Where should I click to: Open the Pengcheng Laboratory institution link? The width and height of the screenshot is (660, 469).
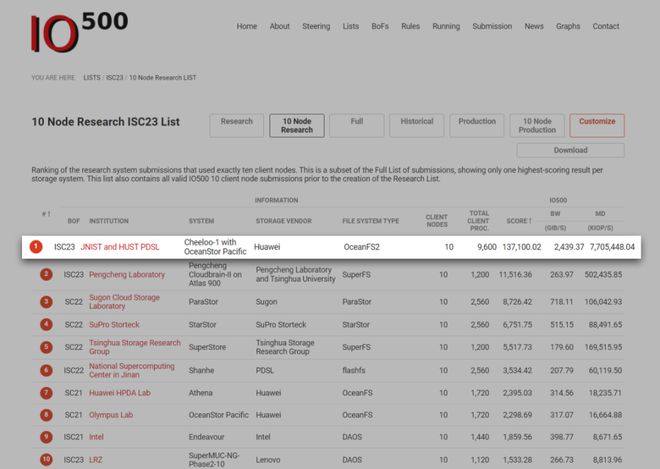tap(127, 274)
